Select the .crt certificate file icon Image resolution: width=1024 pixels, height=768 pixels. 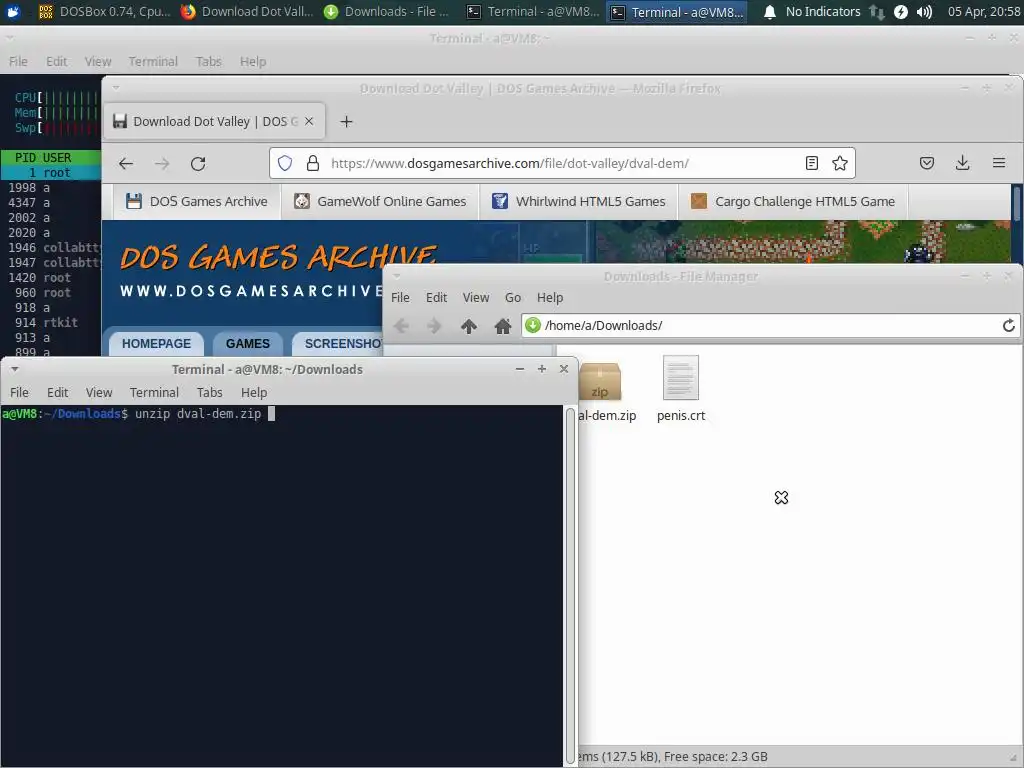point(680,377)
